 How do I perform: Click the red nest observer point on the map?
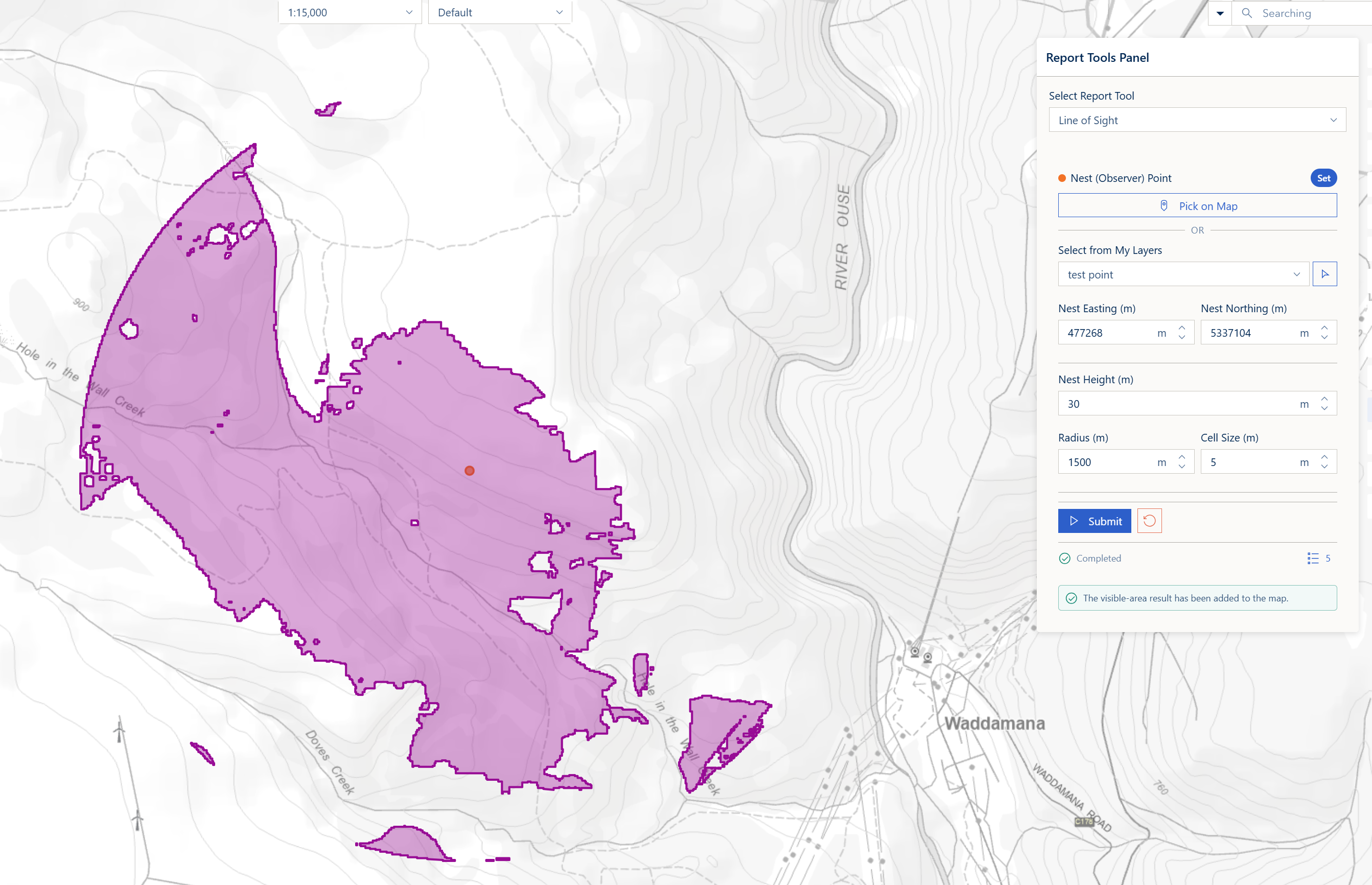[470, 471]
